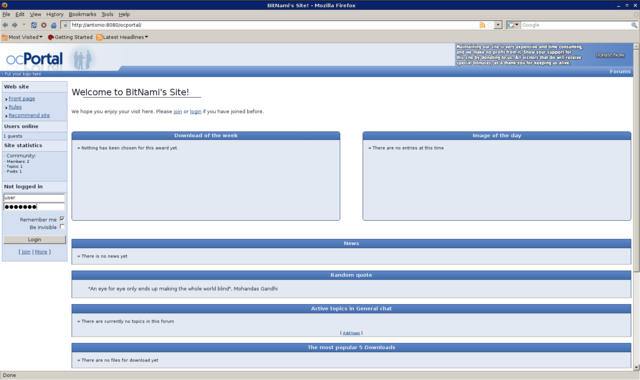The width and height of the screenshot is (640, 380).
Task: Click the username field containing 'user'
Action: pyautogui.click(x=34, y=198)
